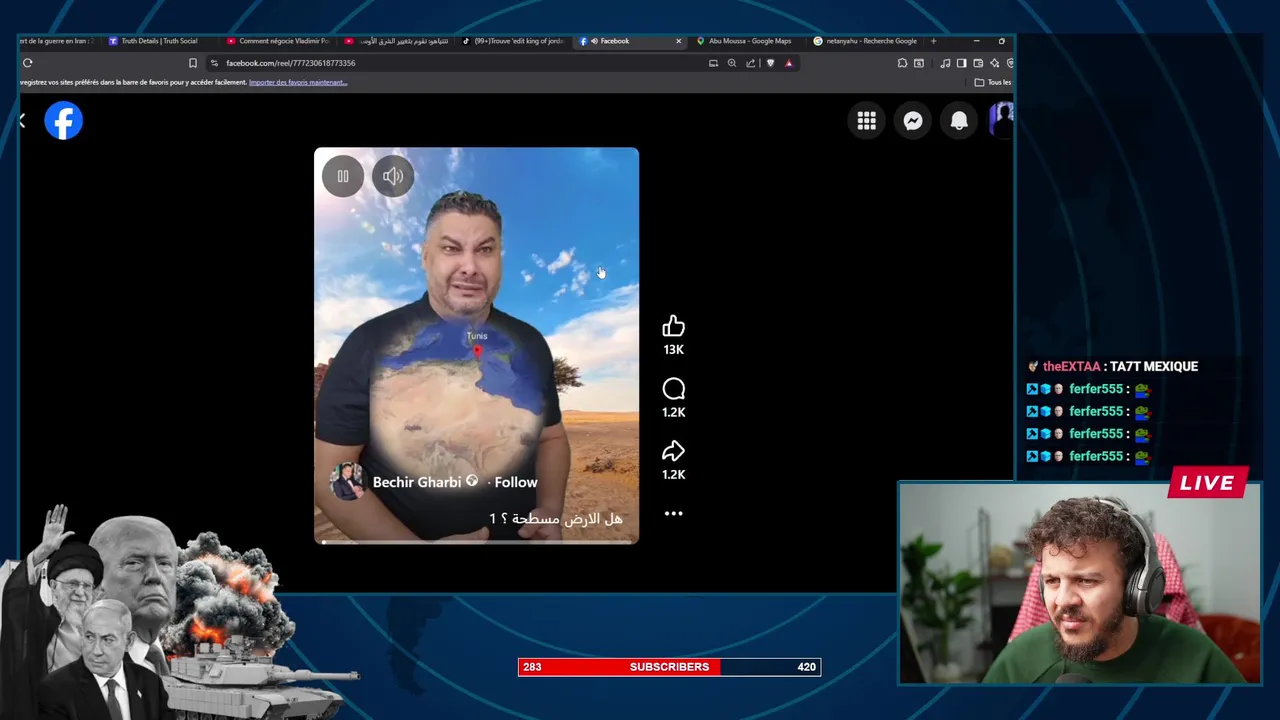Screen dimensions: 1280x720
Task: Click the facebook.com/reel address field
Action: [x=290, y=63]
